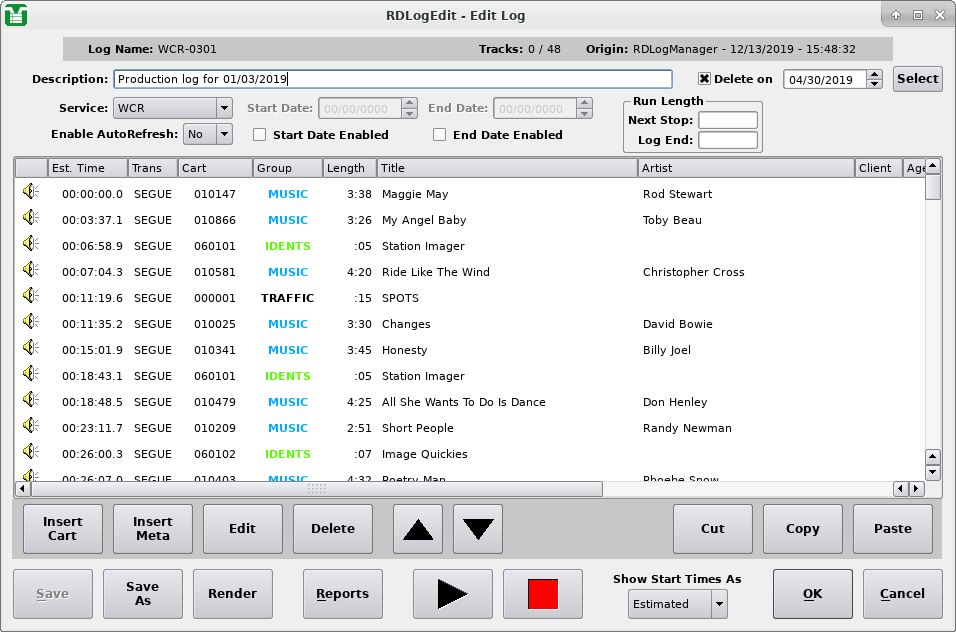
Task: Open the Service dropdown showing WCR
Action: tap(172, 108)
